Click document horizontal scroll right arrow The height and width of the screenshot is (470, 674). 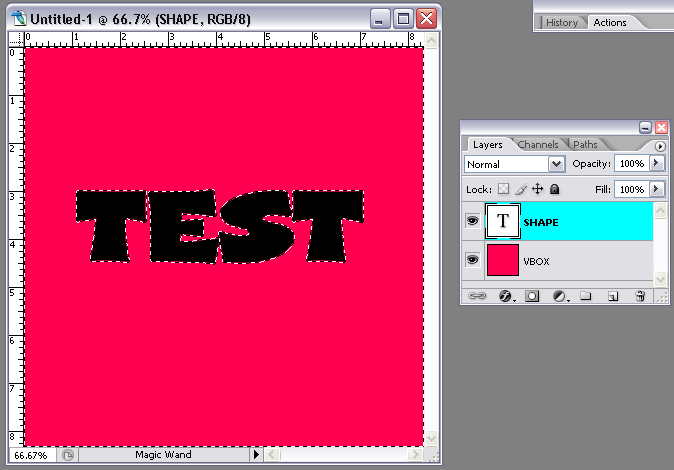point(415,455)
